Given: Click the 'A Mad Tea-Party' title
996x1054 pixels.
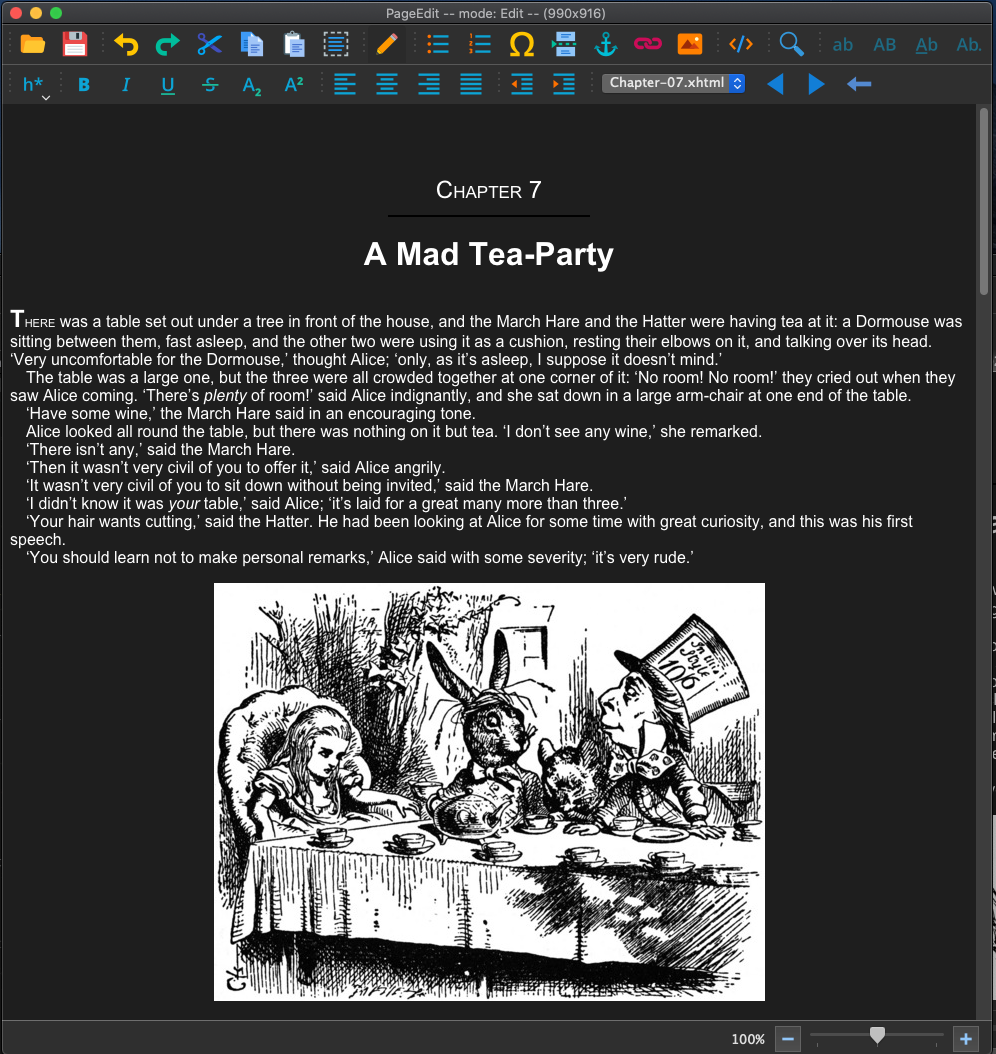Looking at the screenshot, I should [x=489, y=254].
